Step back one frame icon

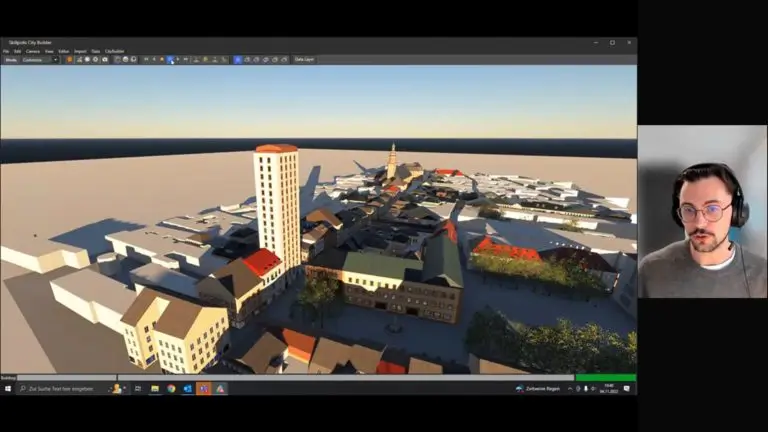(154, 59)
